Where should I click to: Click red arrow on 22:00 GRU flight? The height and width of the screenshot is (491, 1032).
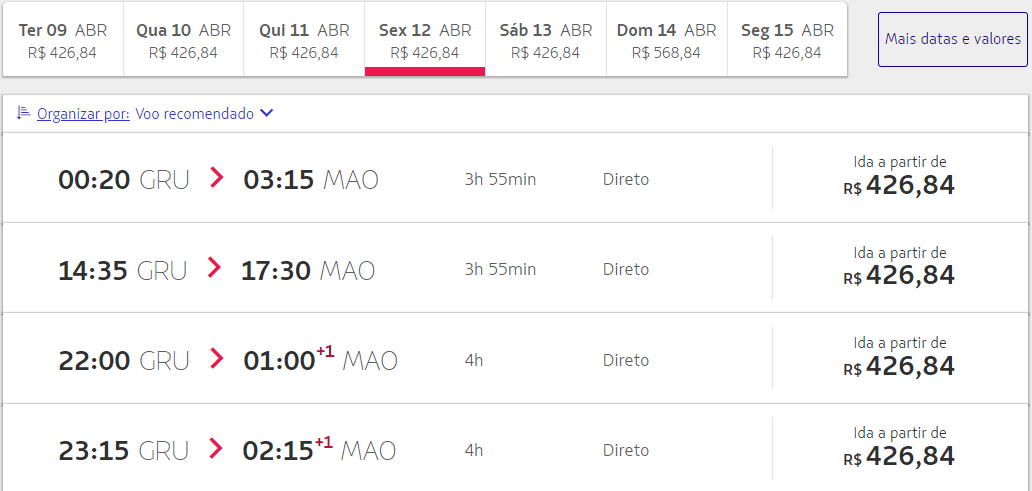[217, 359]
